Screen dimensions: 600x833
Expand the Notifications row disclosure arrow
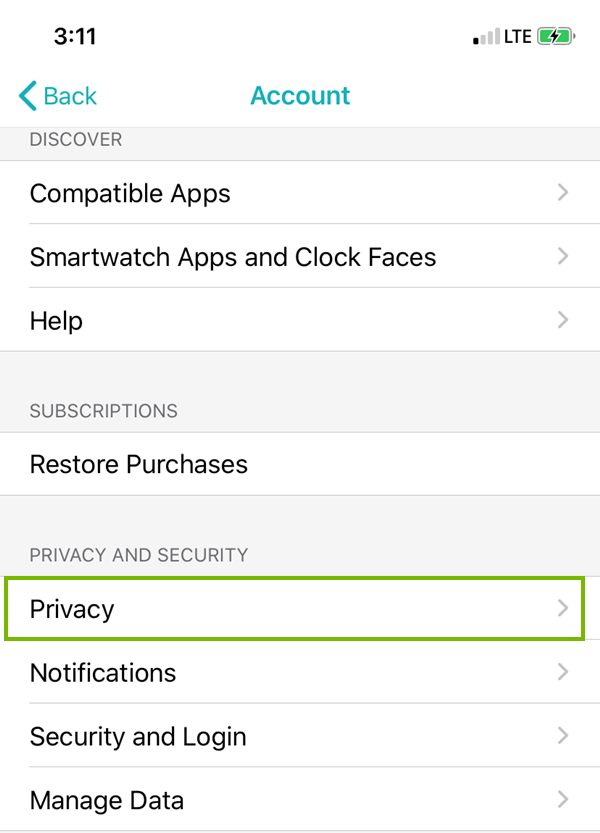pyautogui.click(x=562, y=672)
